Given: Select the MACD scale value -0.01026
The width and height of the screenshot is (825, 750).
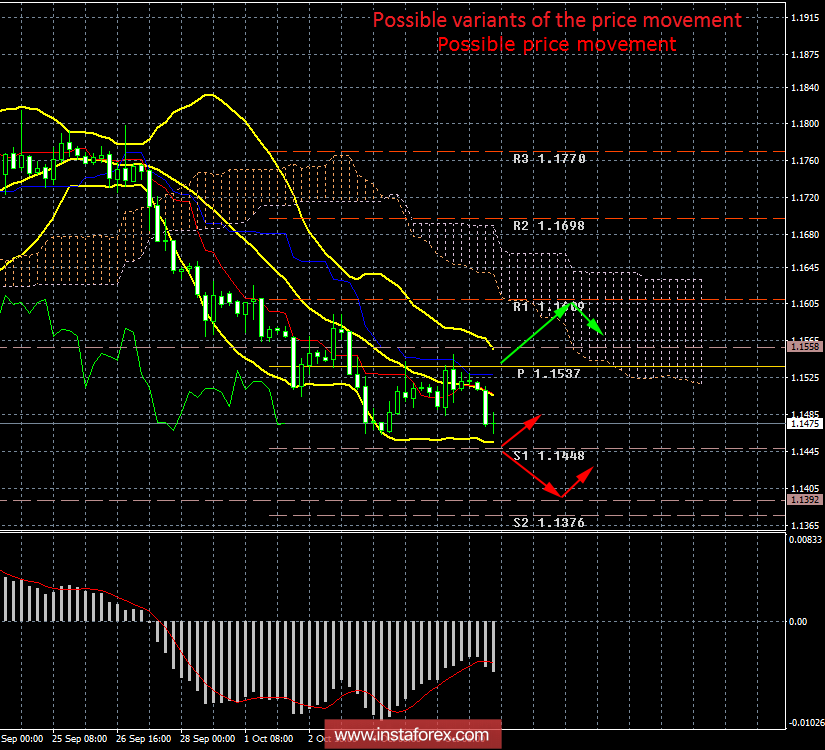Looking at the screenshot, I should tap(806, 723).
